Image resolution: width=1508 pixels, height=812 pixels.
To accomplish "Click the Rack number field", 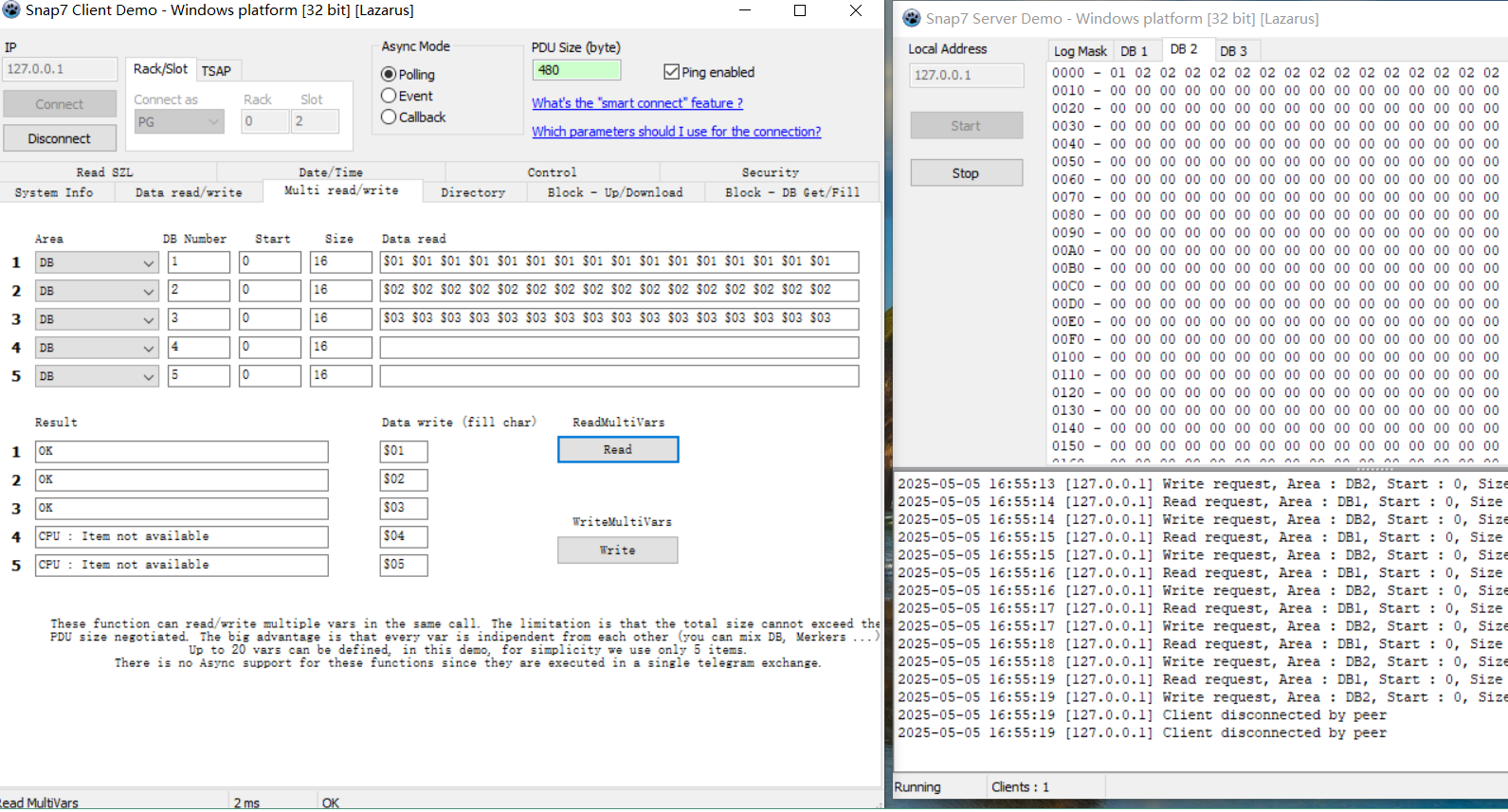I will click(x=265, y=121).
